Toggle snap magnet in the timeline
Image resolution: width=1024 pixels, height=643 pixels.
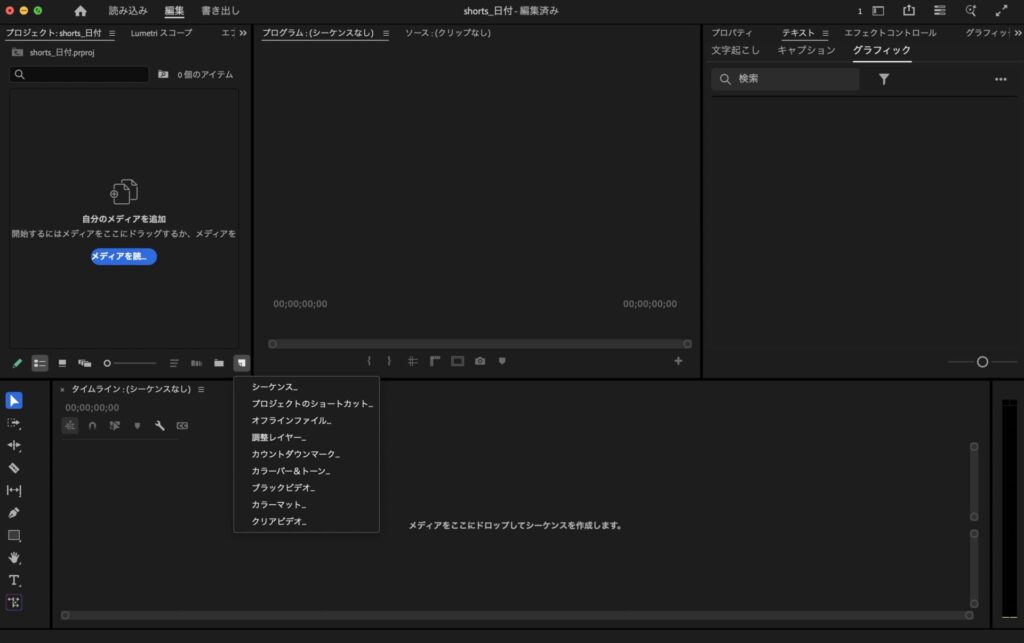pos(92,426)
